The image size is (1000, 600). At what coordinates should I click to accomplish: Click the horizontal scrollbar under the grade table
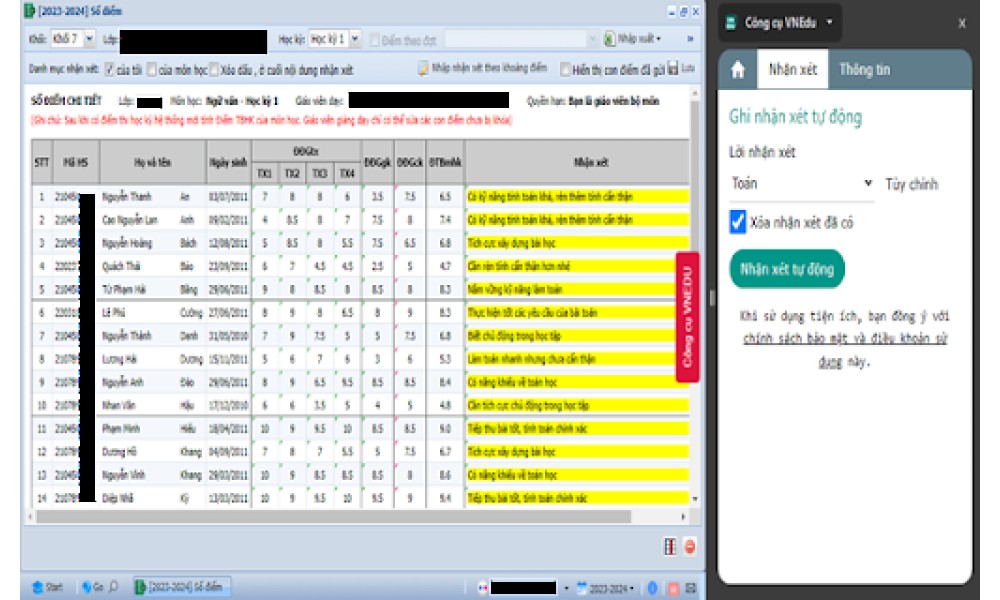[334, 516]
